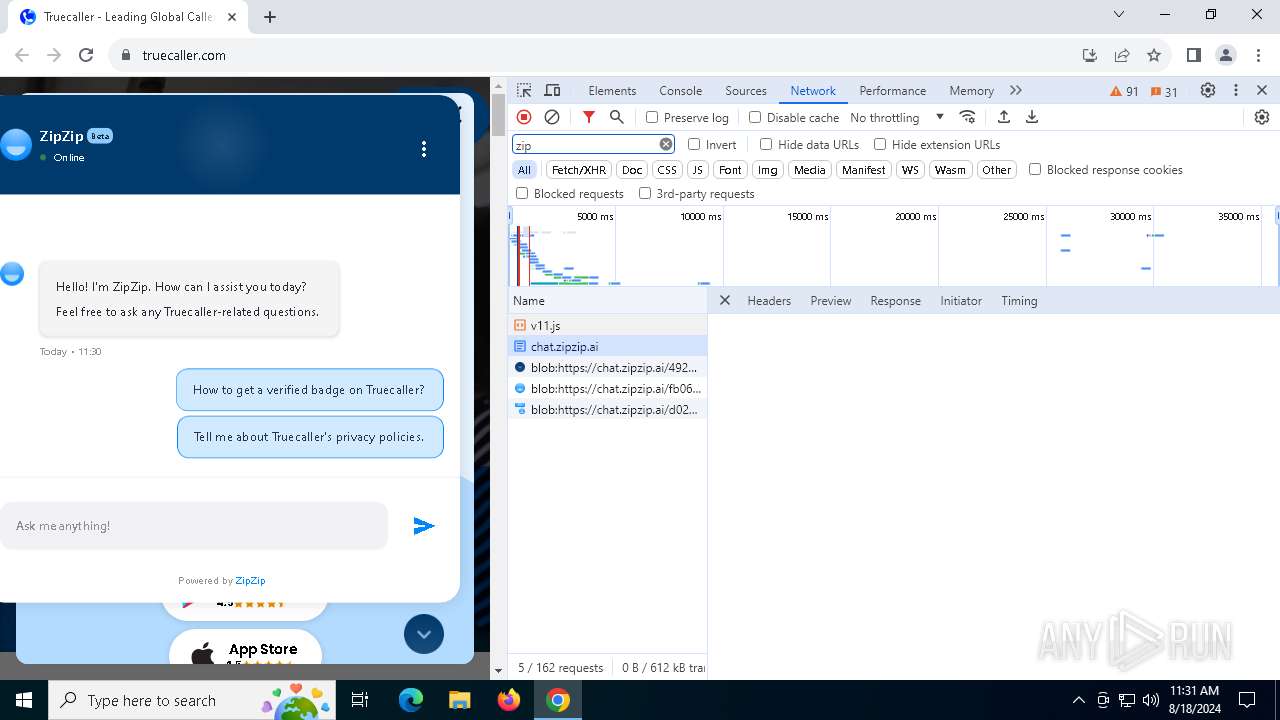Switch to the Sources tab

[x=746, y=90]
